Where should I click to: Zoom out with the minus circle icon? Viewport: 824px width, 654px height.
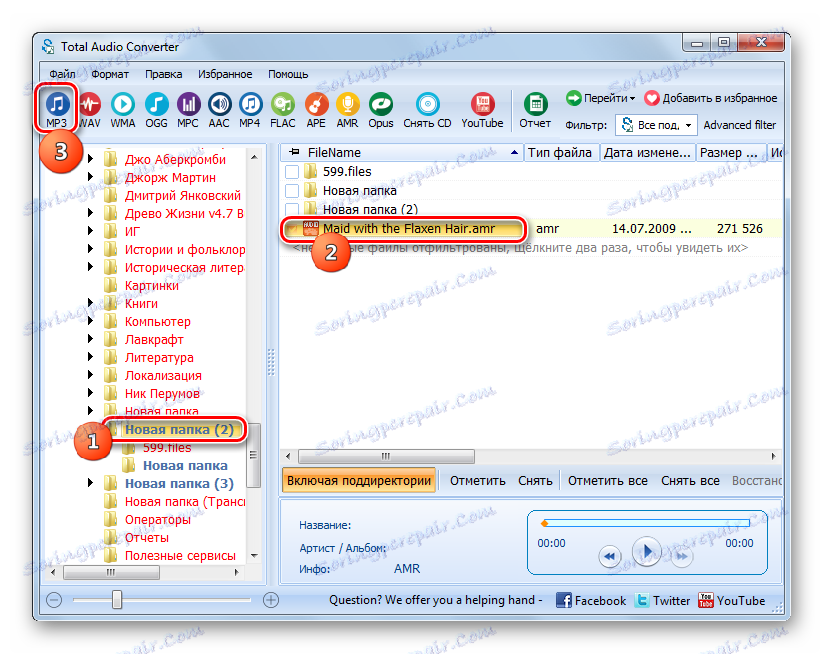pyautogui.click(x=54, y=599)
